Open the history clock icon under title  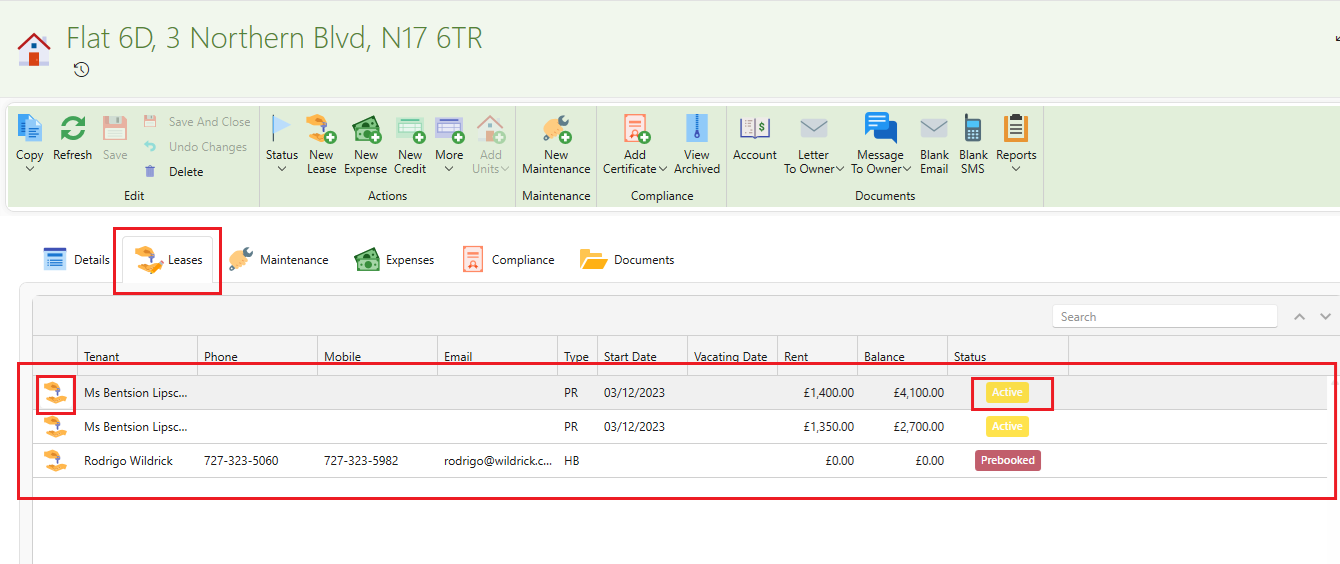82,70
